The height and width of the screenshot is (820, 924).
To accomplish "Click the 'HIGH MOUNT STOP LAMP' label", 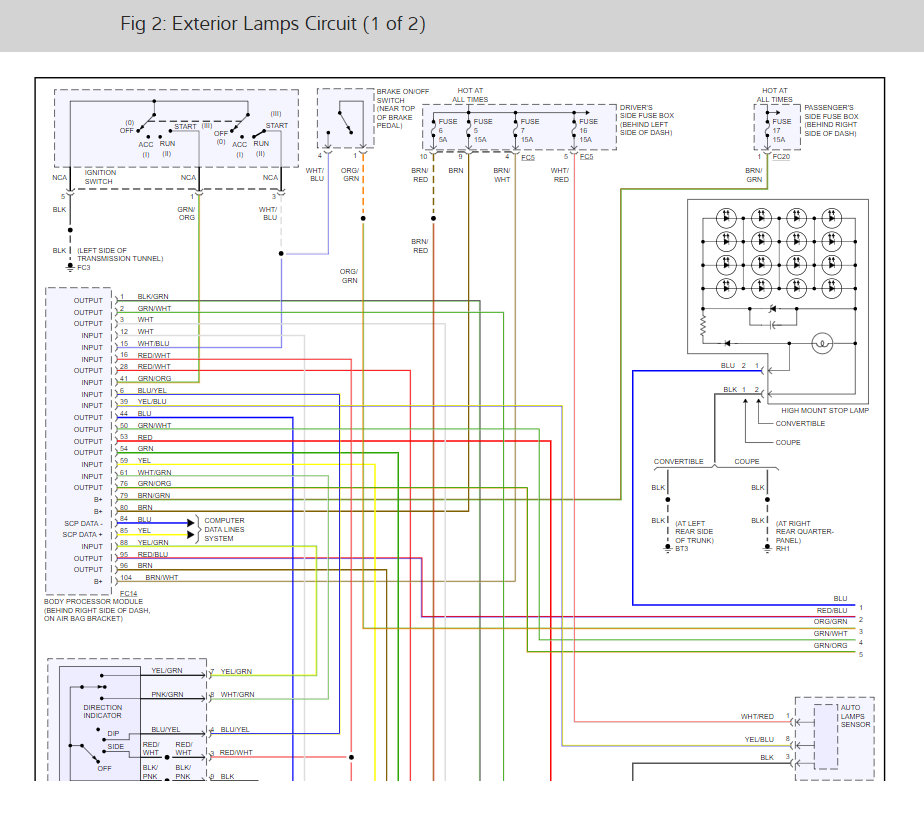I will [x=825, y=411].
